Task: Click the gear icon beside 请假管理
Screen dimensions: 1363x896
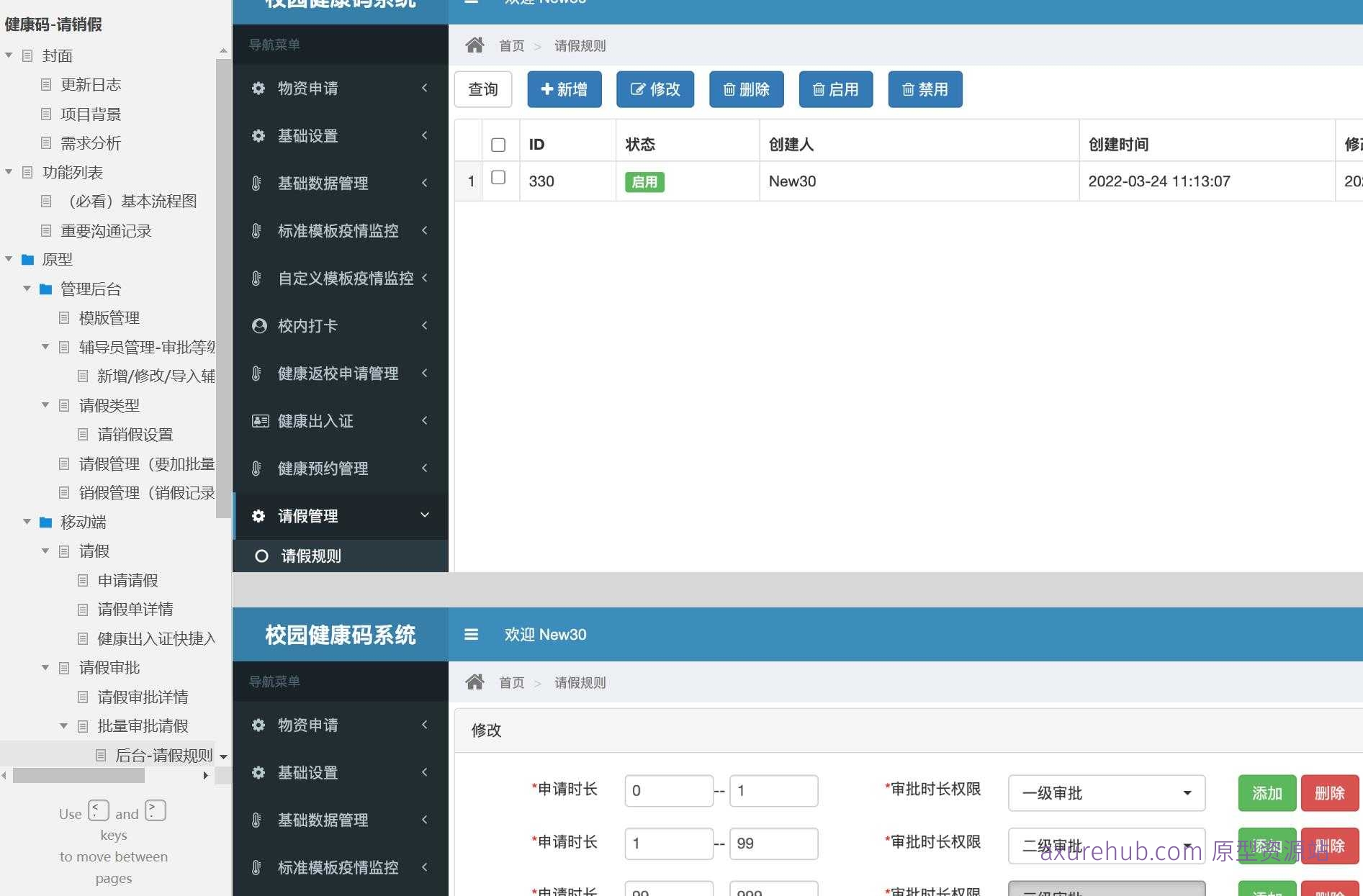Action: pos(258,515)
